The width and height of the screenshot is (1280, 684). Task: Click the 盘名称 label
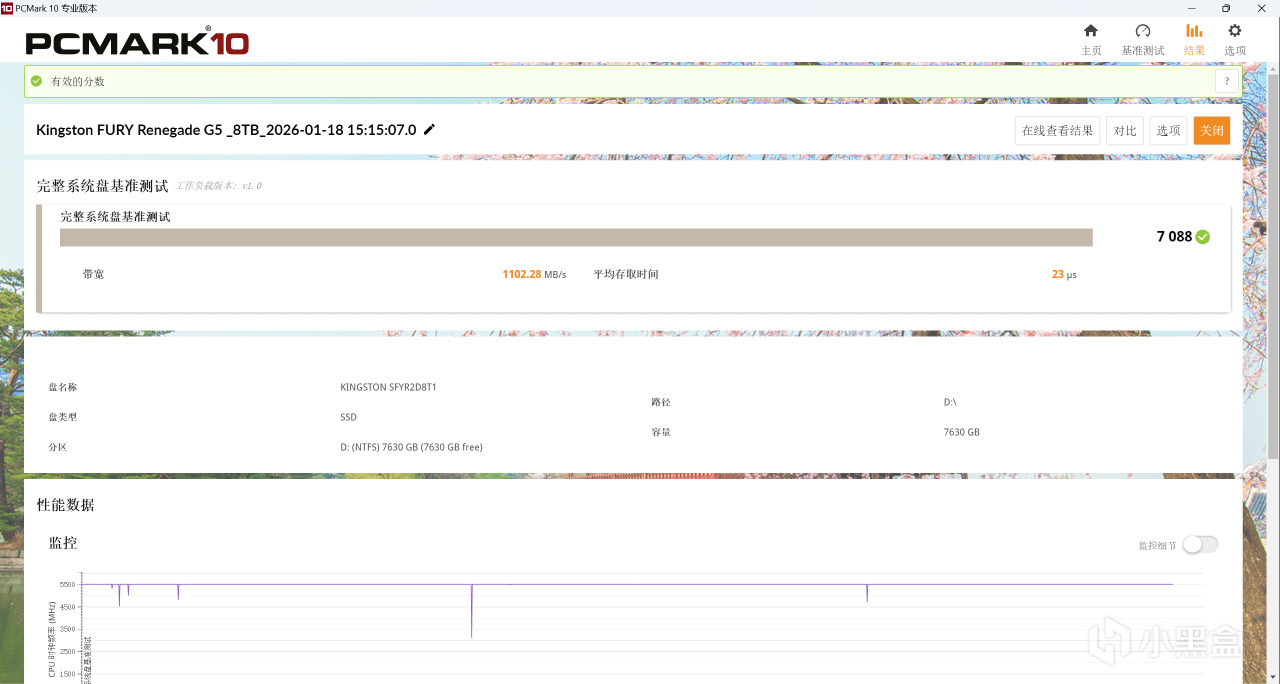[x=63, y=387]
